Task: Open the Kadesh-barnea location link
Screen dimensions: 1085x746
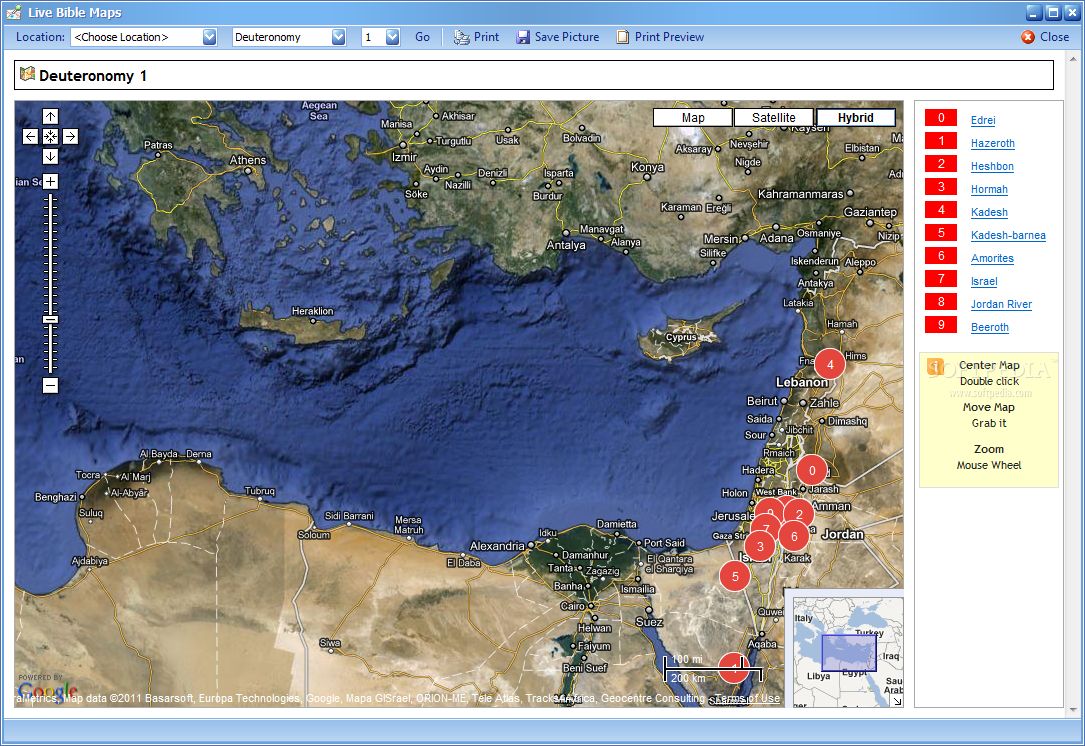Action: tap(1008, 235)
